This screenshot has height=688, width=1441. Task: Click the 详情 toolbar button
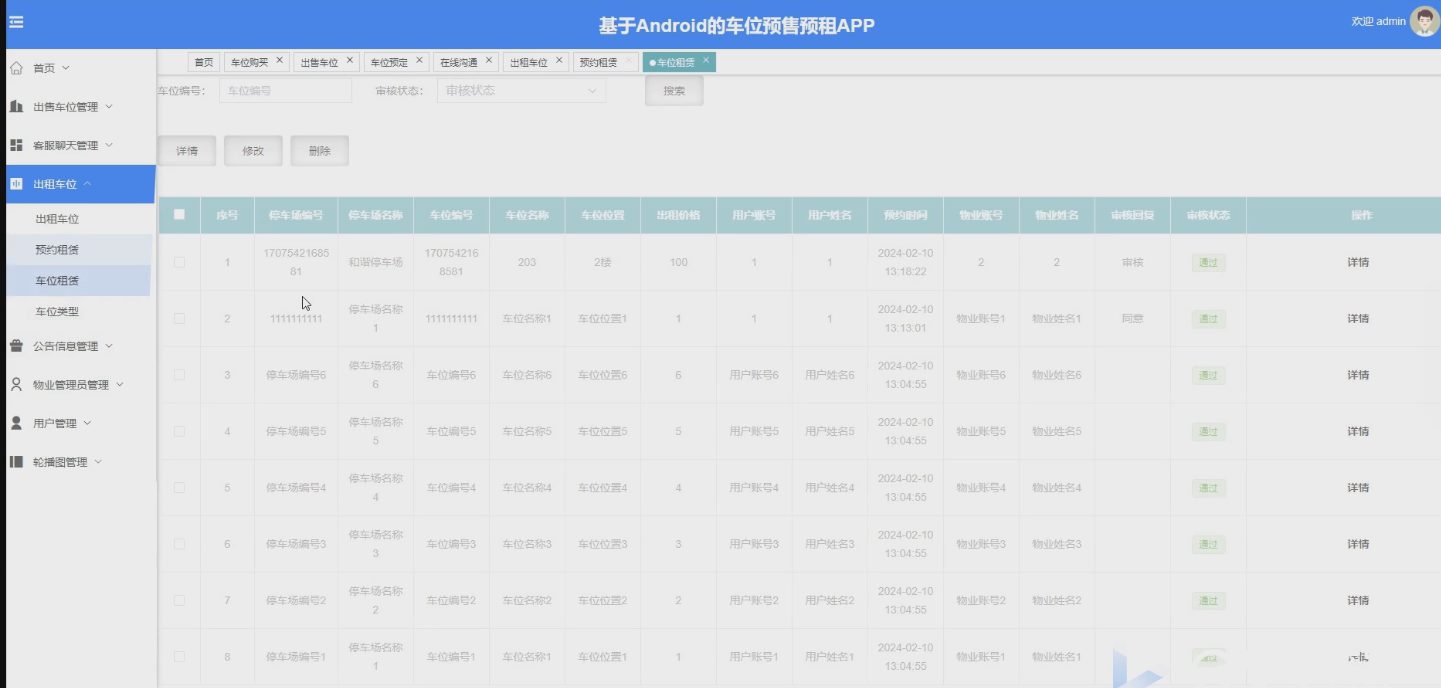pos(187,151)
